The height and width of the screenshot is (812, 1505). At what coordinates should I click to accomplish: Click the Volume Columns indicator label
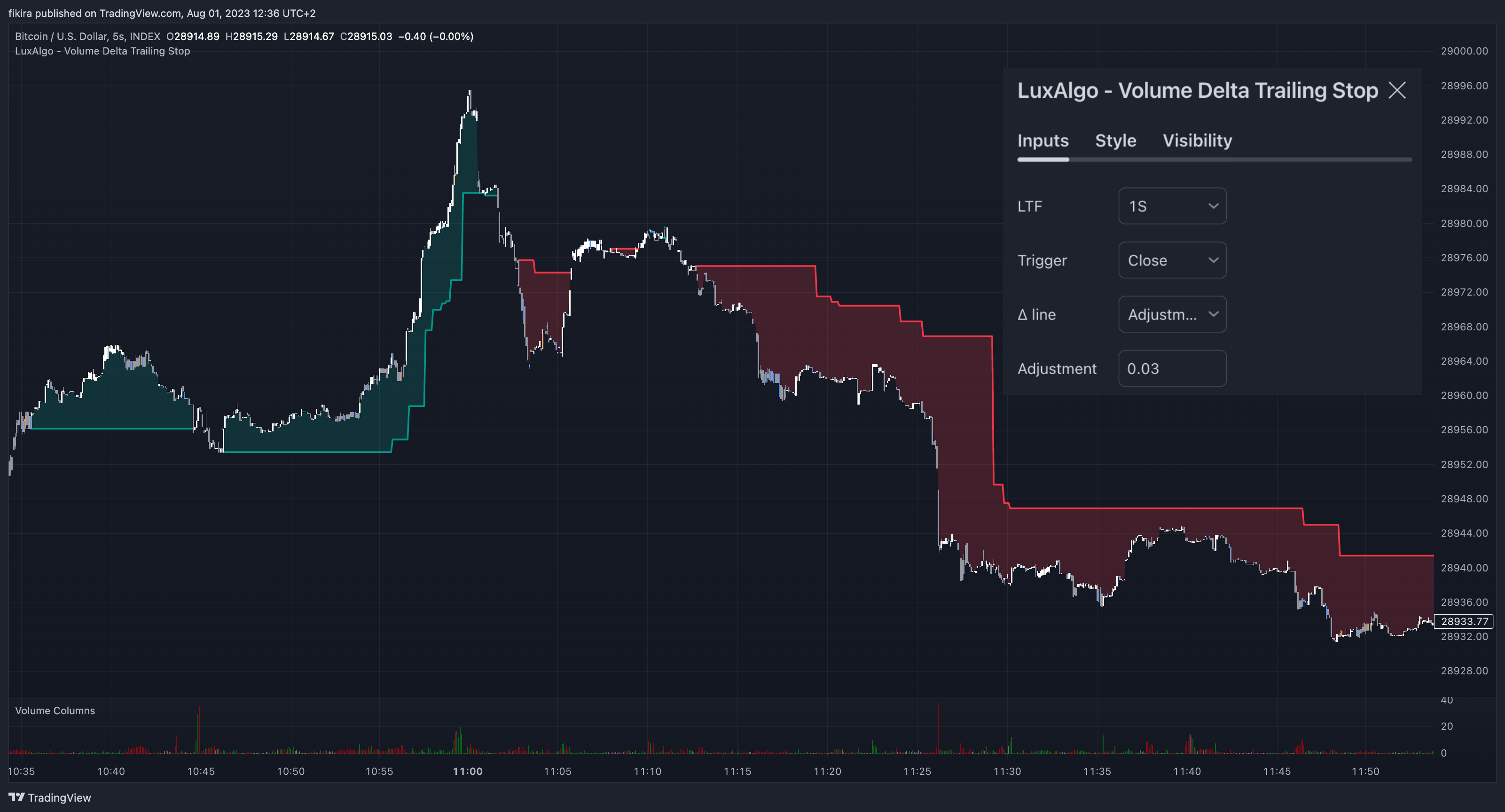(x=55, y=710)
